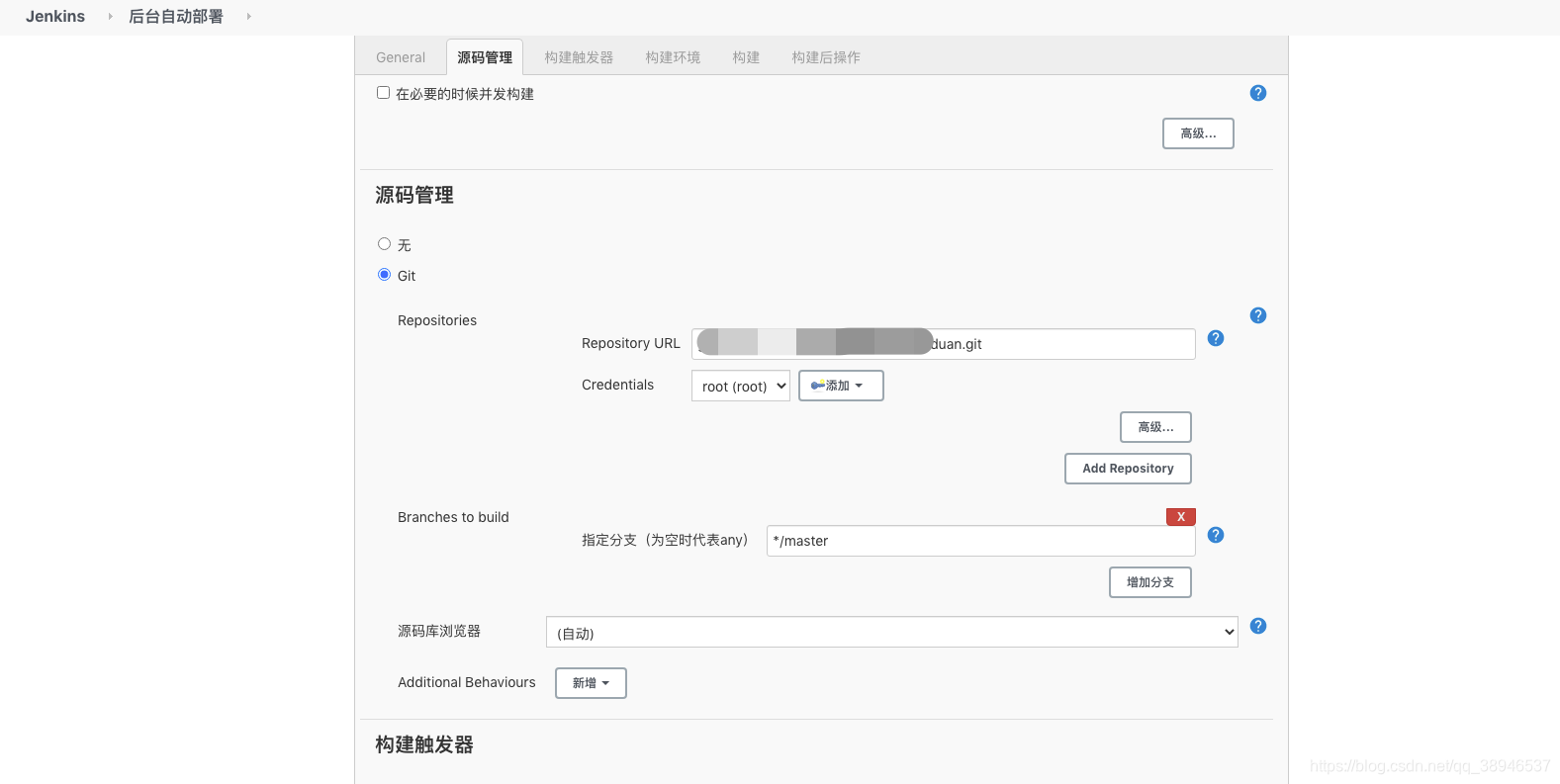The width and height of the screenshot is (1560, 784).
Task: Open the 添加 credentials dropdown button
Action: 841,386
